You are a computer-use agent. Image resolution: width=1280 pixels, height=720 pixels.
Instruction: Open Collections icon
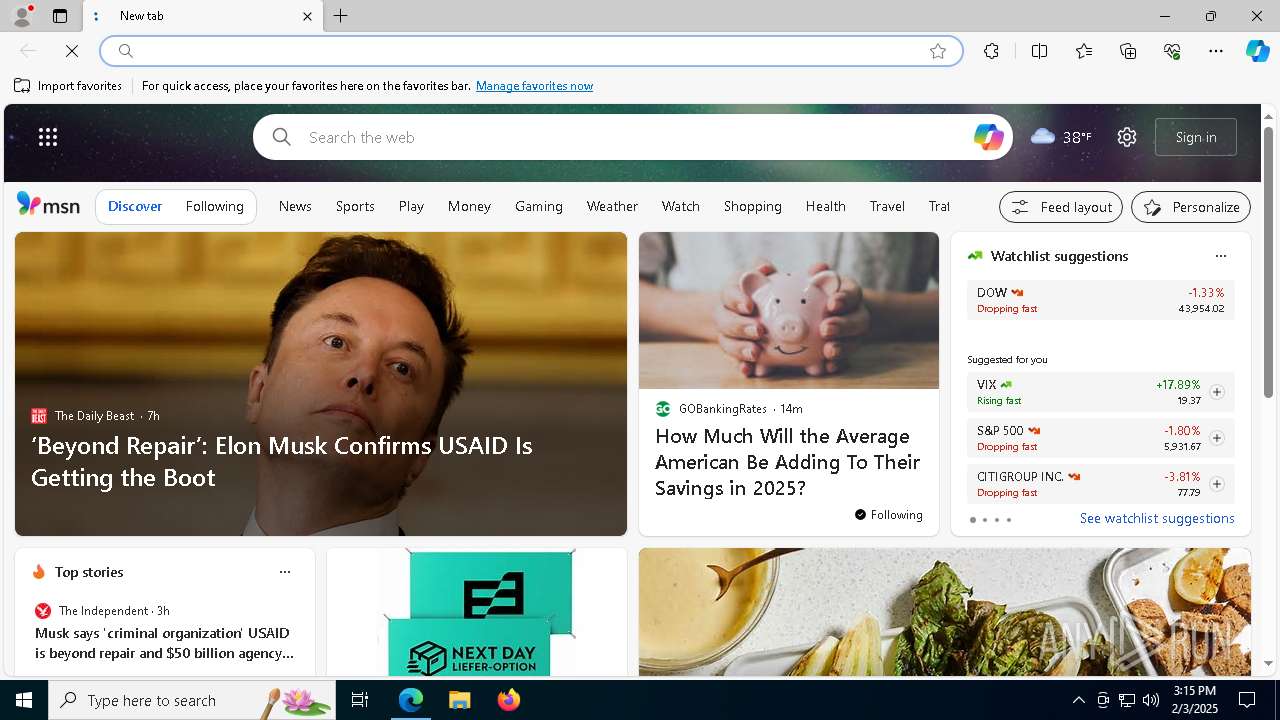pos(1128,51)
